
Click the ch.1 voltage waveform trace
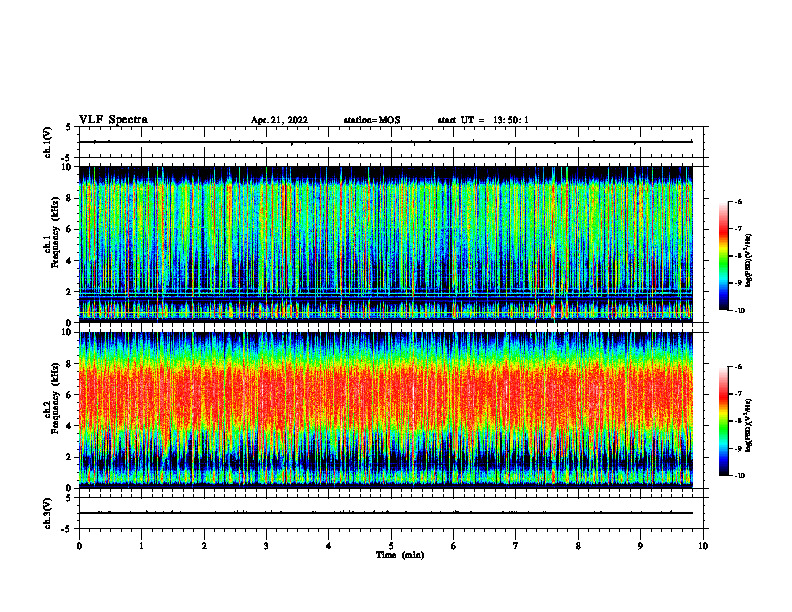click(x=385, y=142)
